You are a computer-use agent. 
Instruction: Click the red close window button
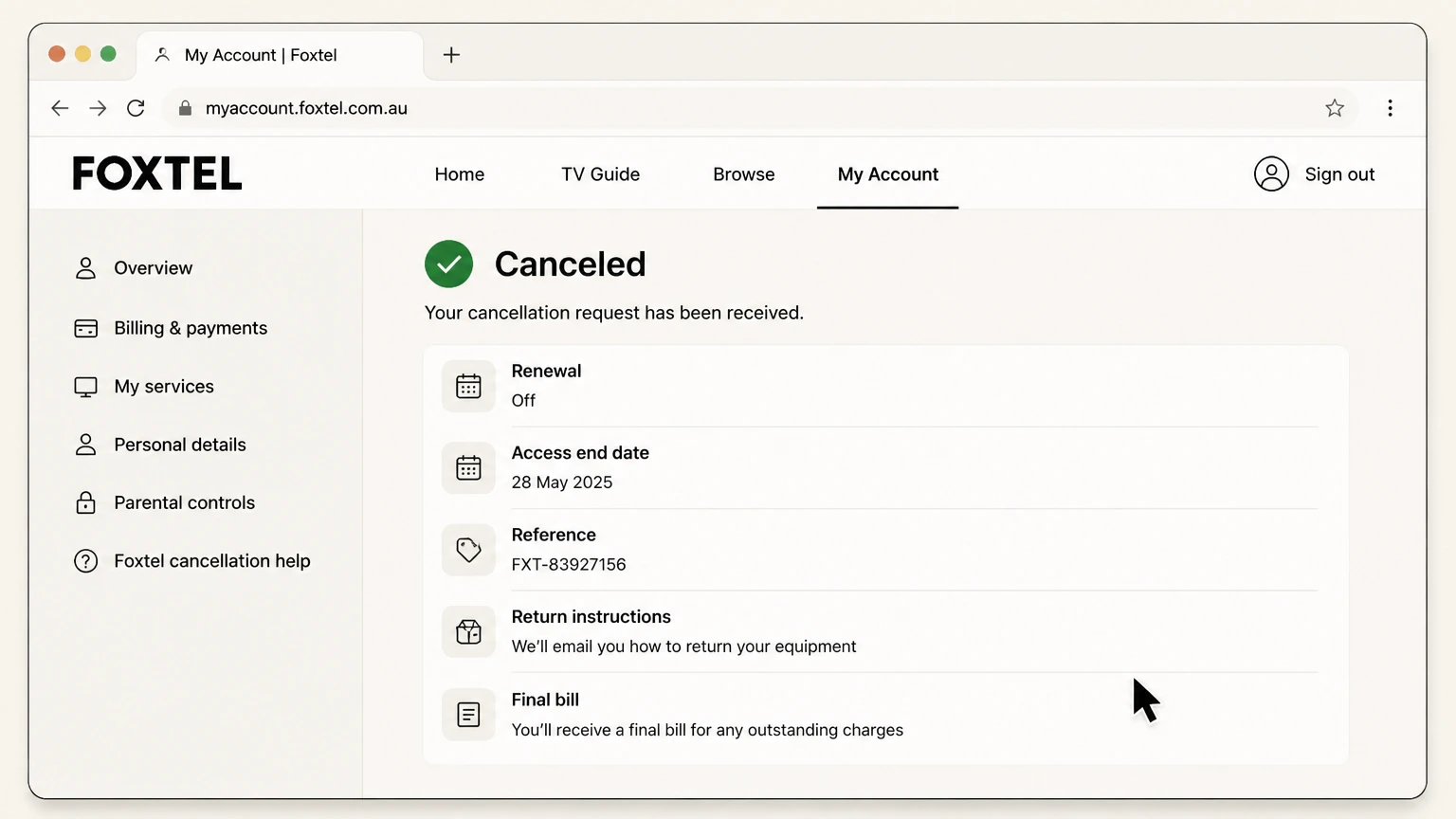click(x=57, y=54)
